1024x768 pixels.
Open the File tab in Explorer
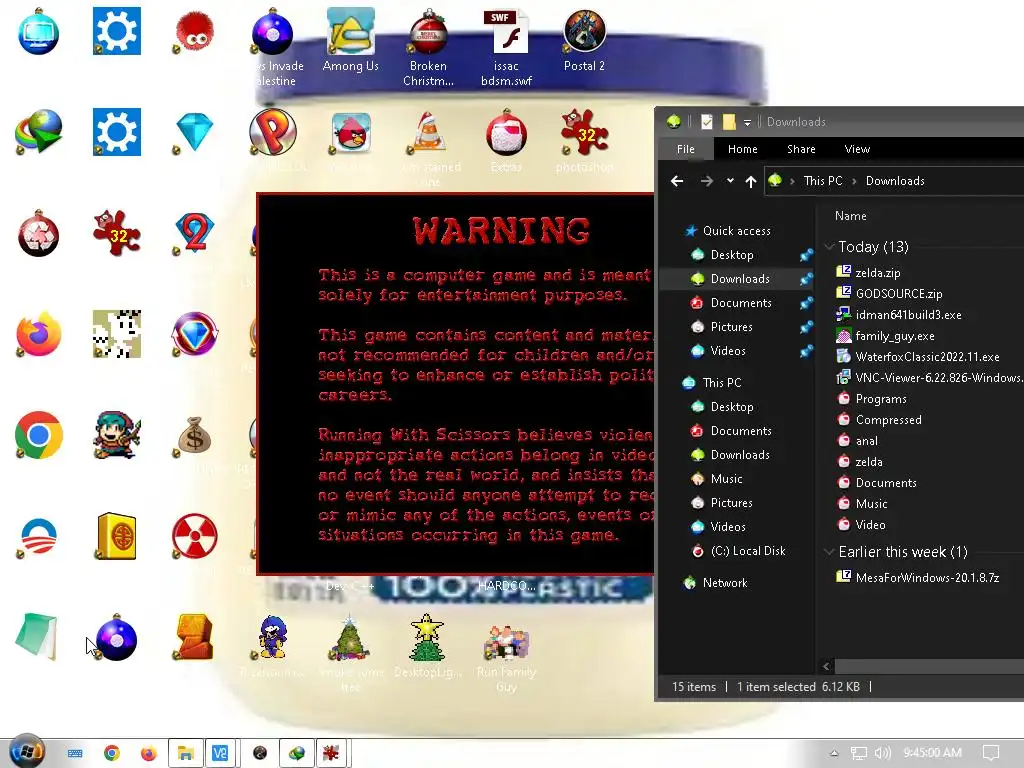686,149
